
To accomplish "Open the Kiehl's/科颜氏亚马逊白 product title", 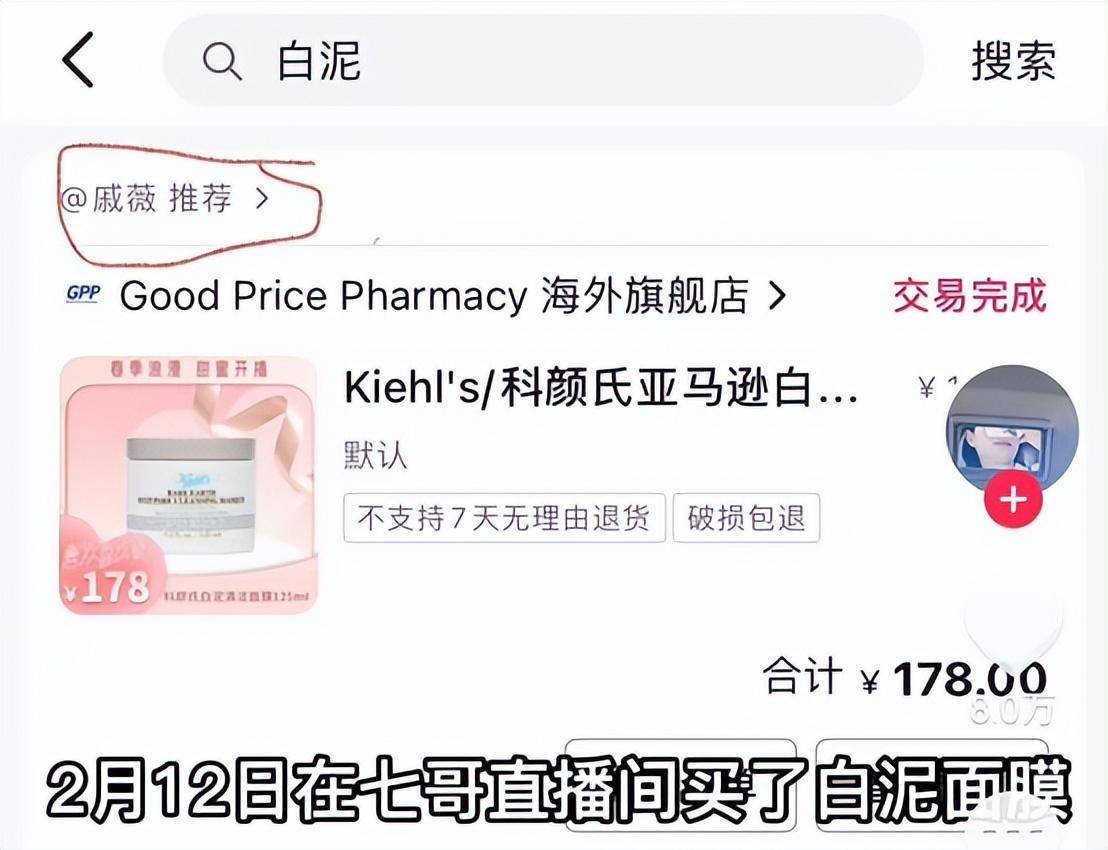I will [601, 388].
